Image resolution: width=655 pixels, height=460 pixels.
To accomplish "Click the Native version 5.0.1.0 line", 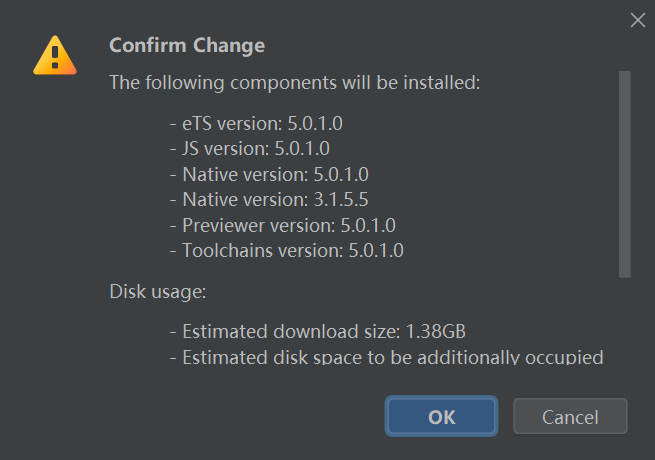I will [x=275, y=175].
